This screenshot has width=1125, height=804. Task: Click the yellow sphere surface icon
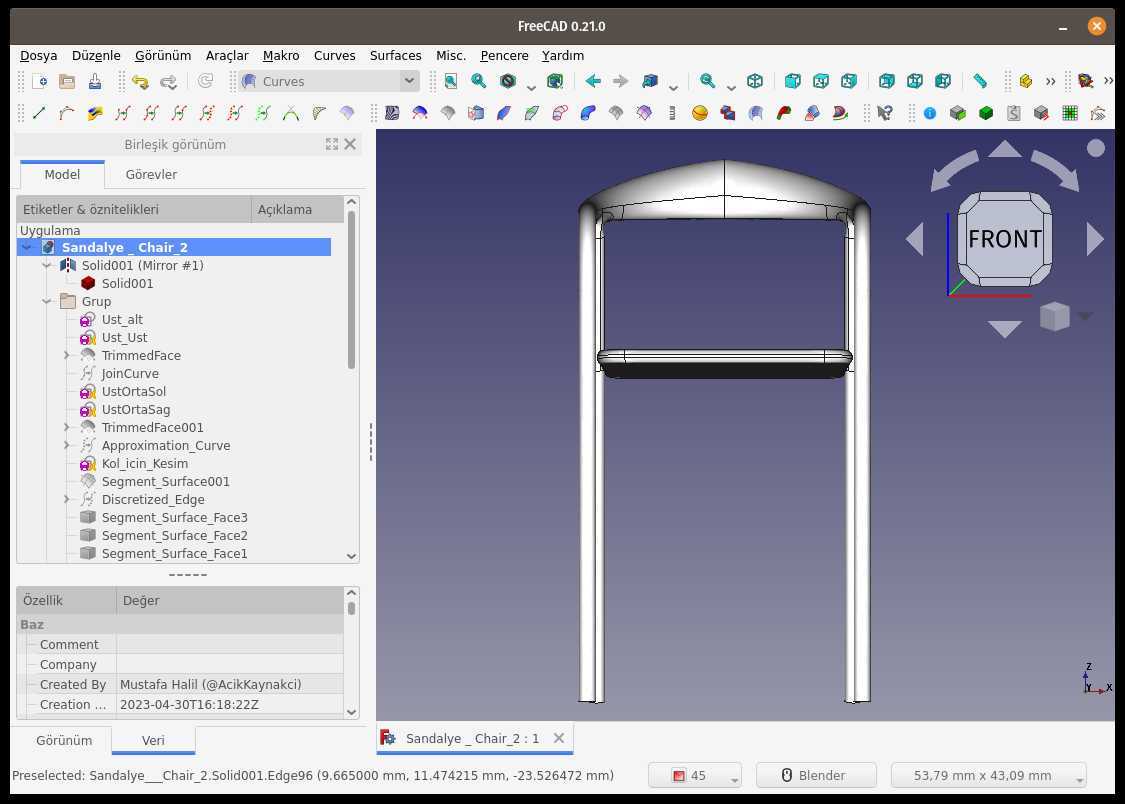pyautogui.click(x=700, y=113)
